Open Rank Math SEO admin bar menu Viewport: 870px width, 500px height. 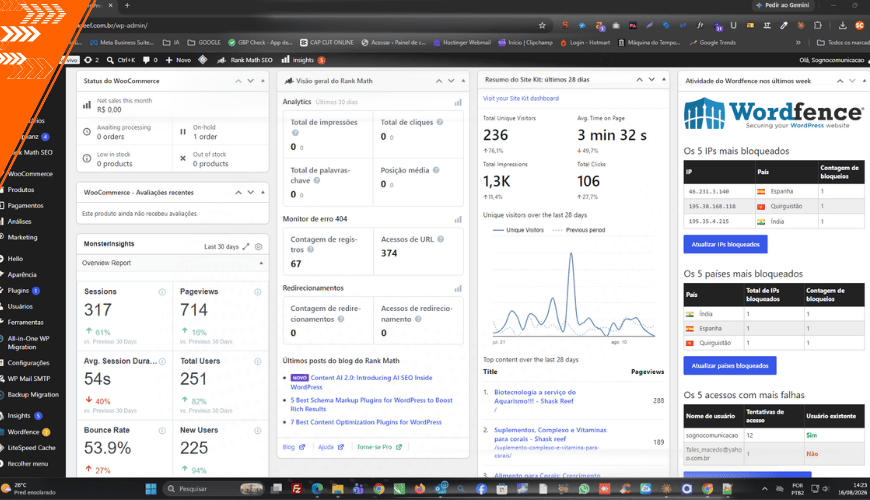coord(245,60)
